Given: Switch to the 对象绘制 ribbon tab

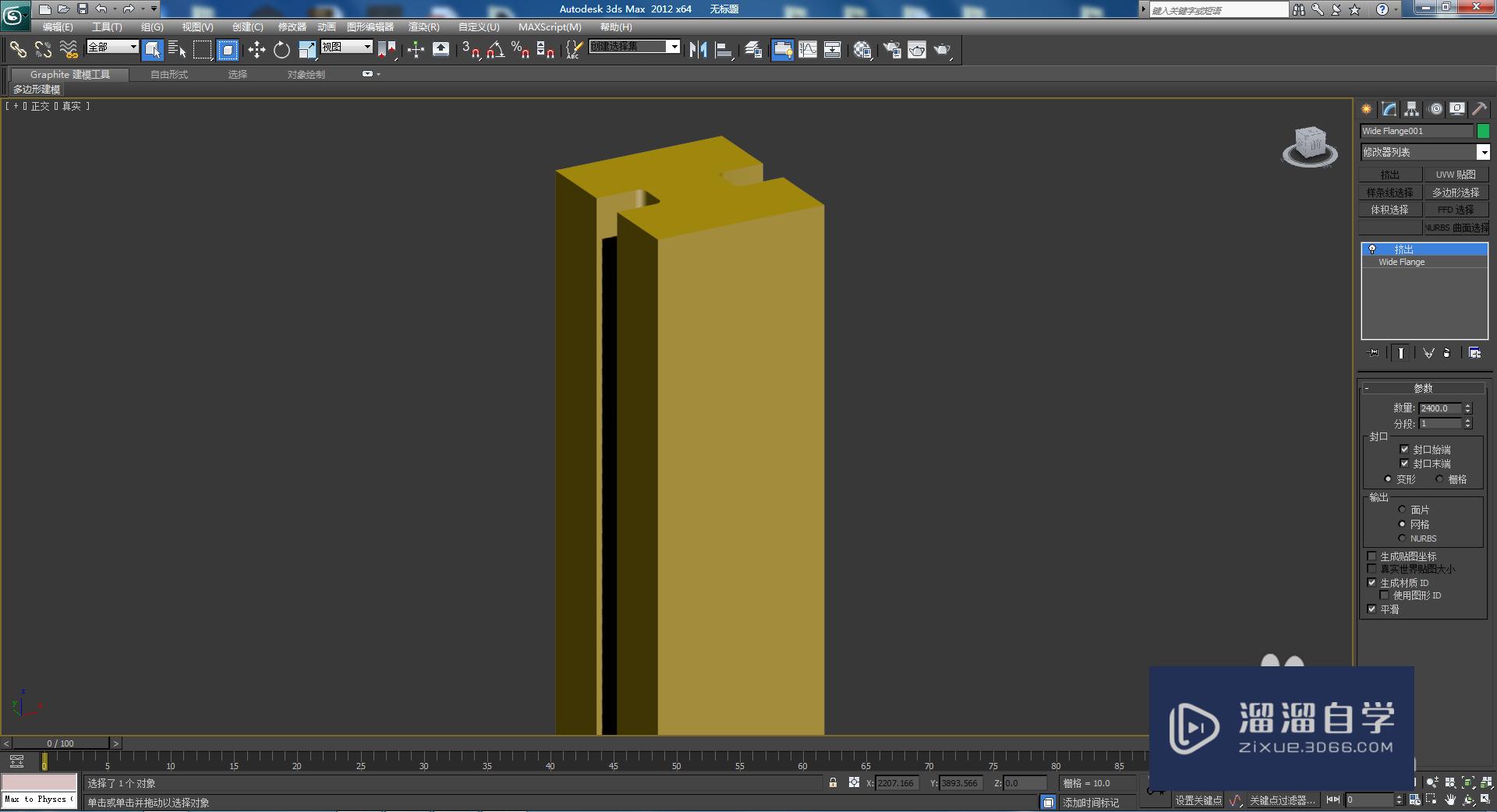Looking at the screenshot, I should pyautogui.click(x=306, y=75).
